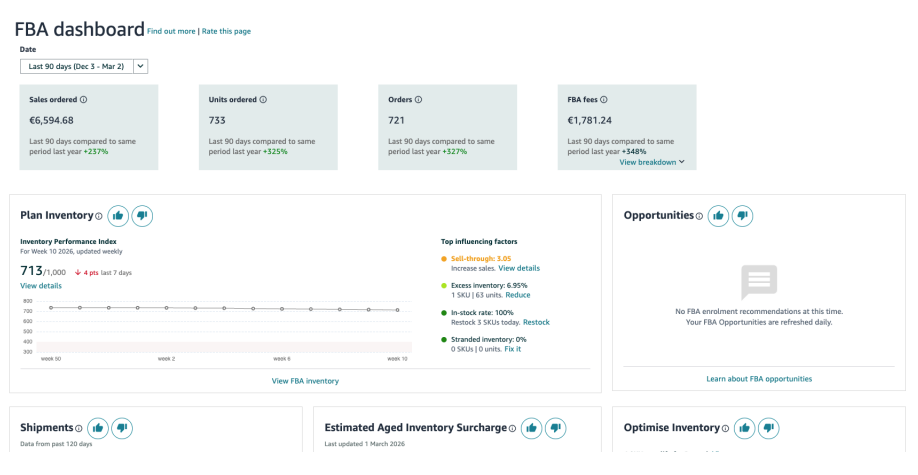The height and width of the screenshot is (475, 918).
Task: Open info icon next to Units ordered
Action: tap(263, 100)
